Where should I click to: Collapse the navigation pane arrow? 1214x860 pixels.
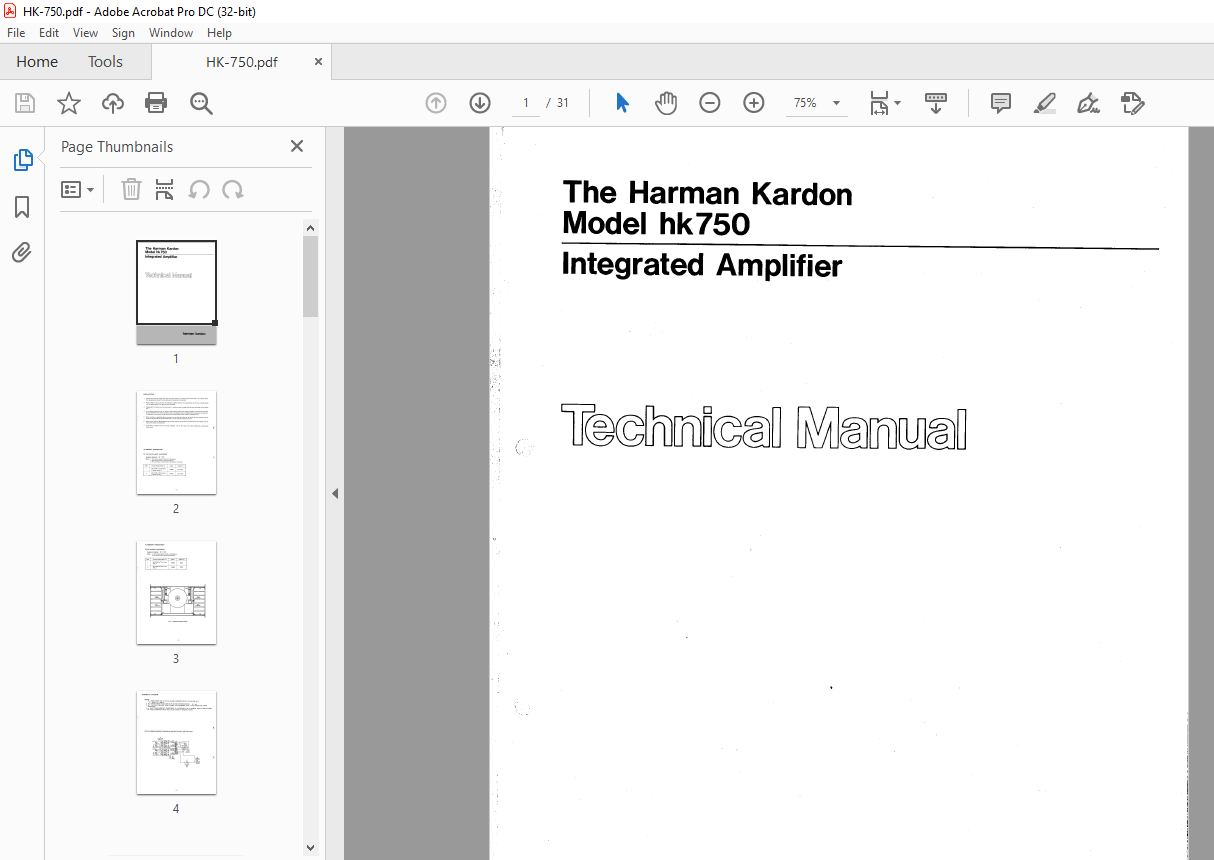coord(335,493)
